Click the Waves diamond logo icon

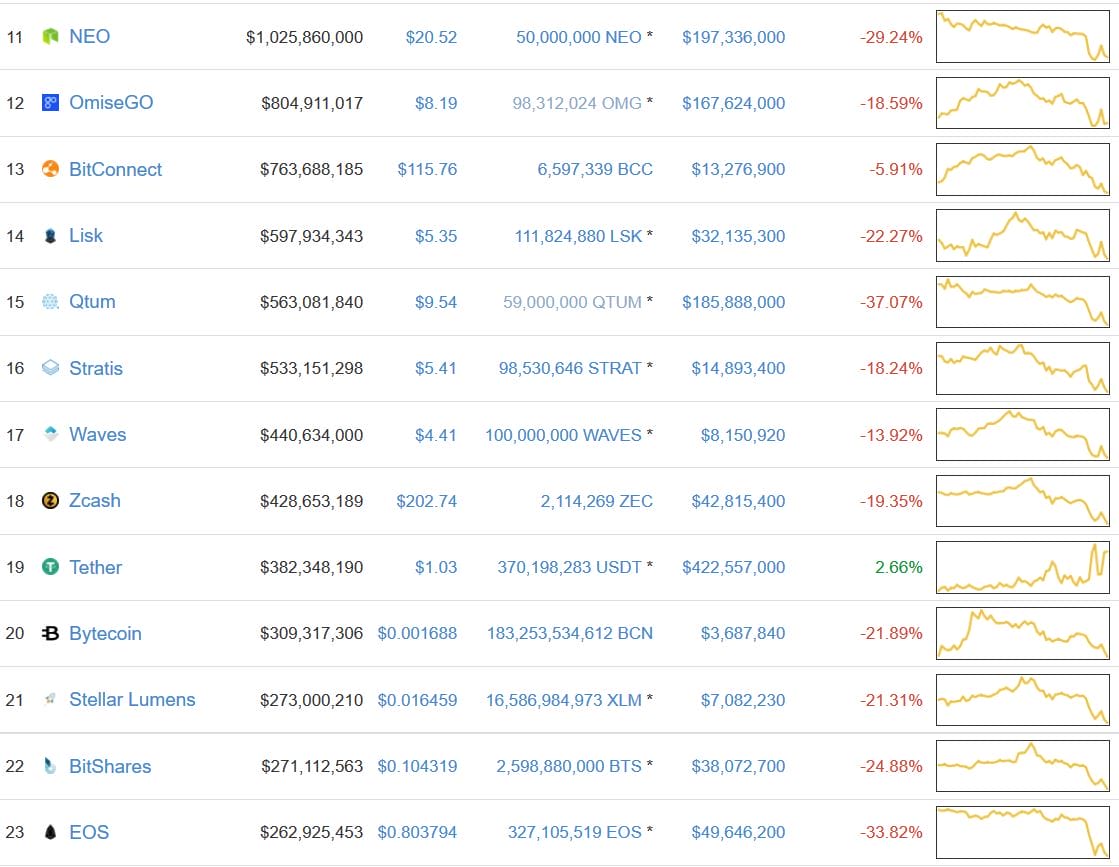click(50, 434)
